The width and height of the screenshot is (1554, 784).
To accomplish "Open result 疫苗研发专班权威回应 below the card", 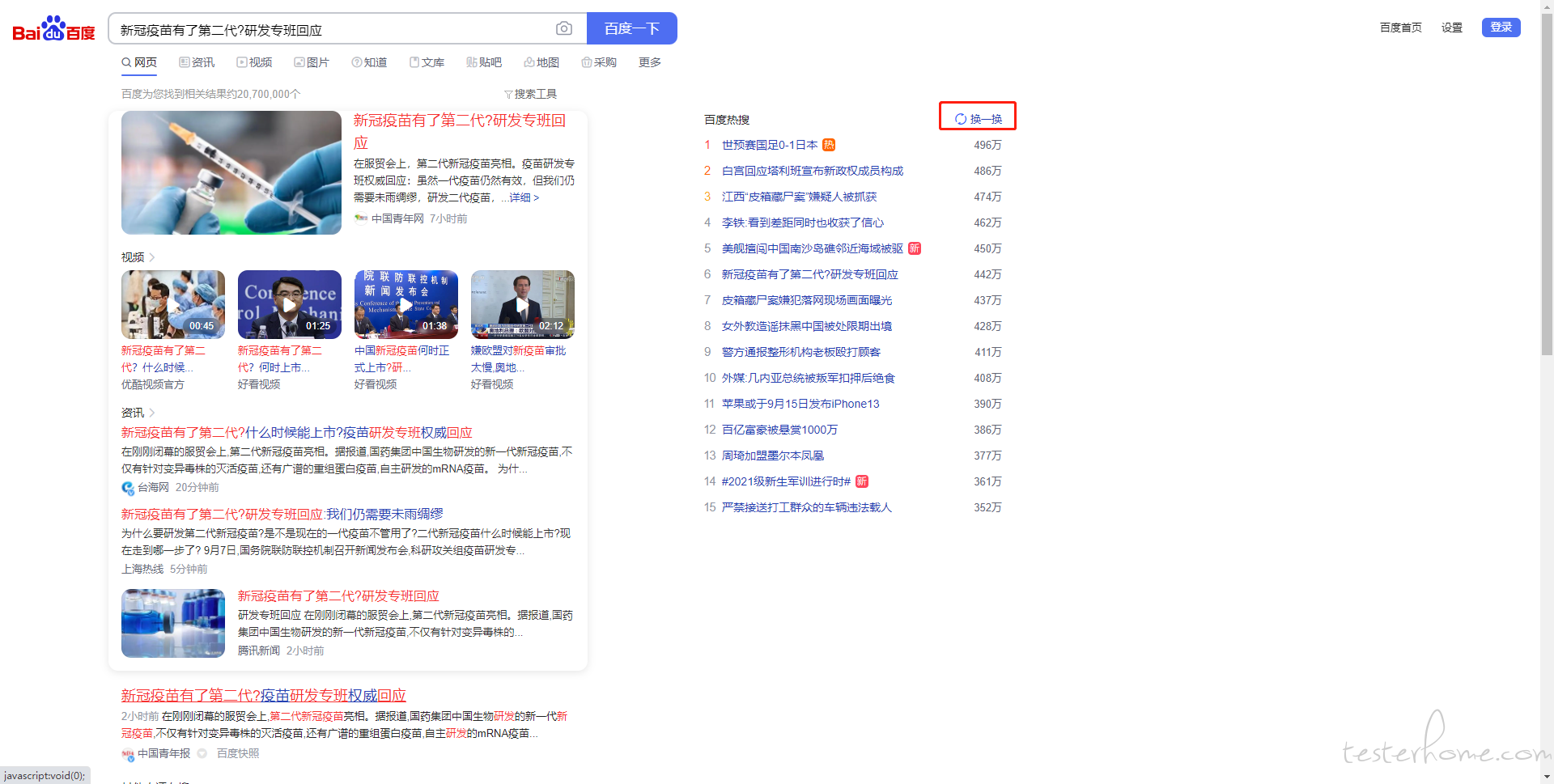I will pos(264,696).
